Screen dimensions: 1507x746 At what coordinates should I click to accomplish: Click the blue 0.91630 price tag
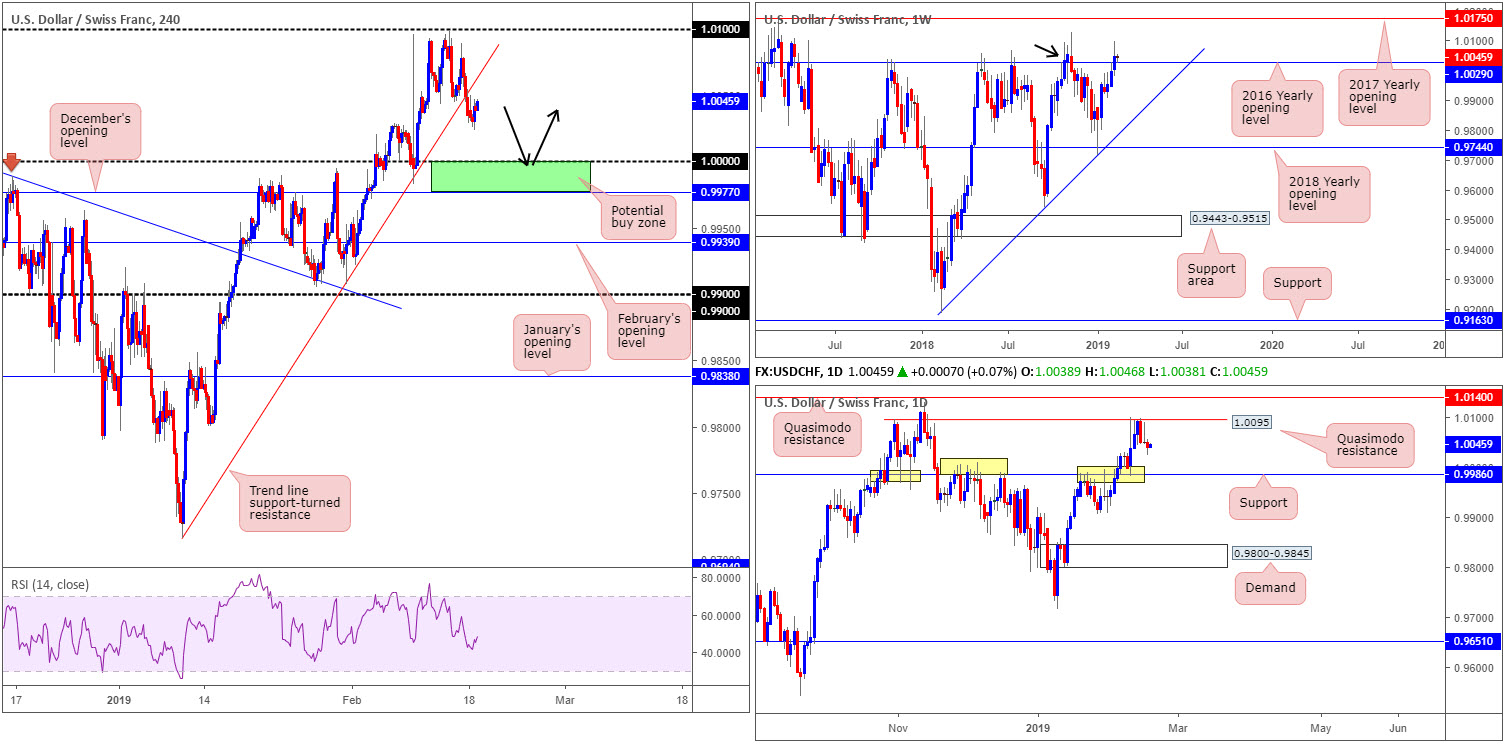coord(1475,320)
